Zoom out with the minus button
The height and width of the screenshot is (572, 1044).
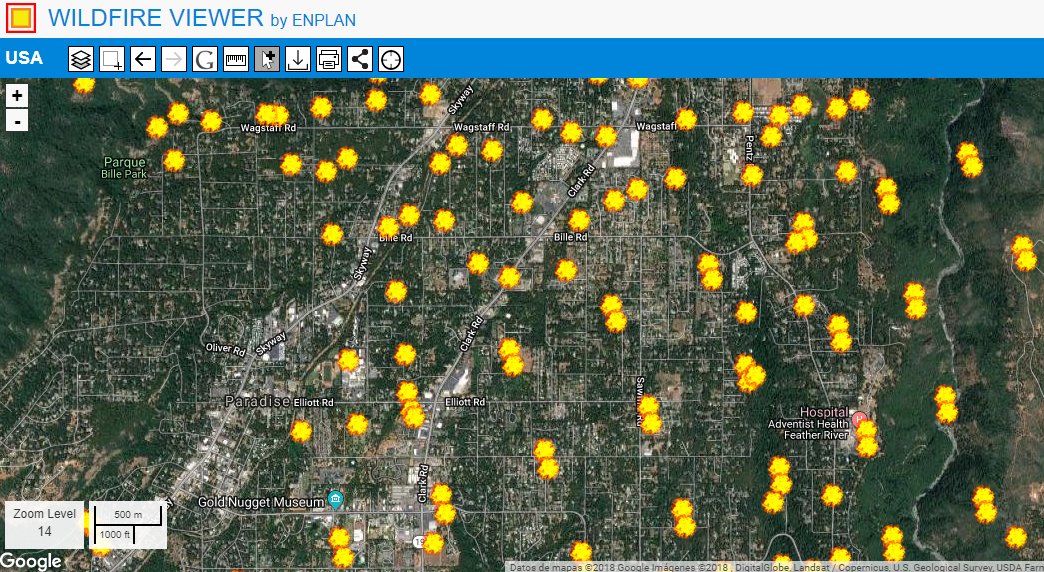click(x=17, y=121)
